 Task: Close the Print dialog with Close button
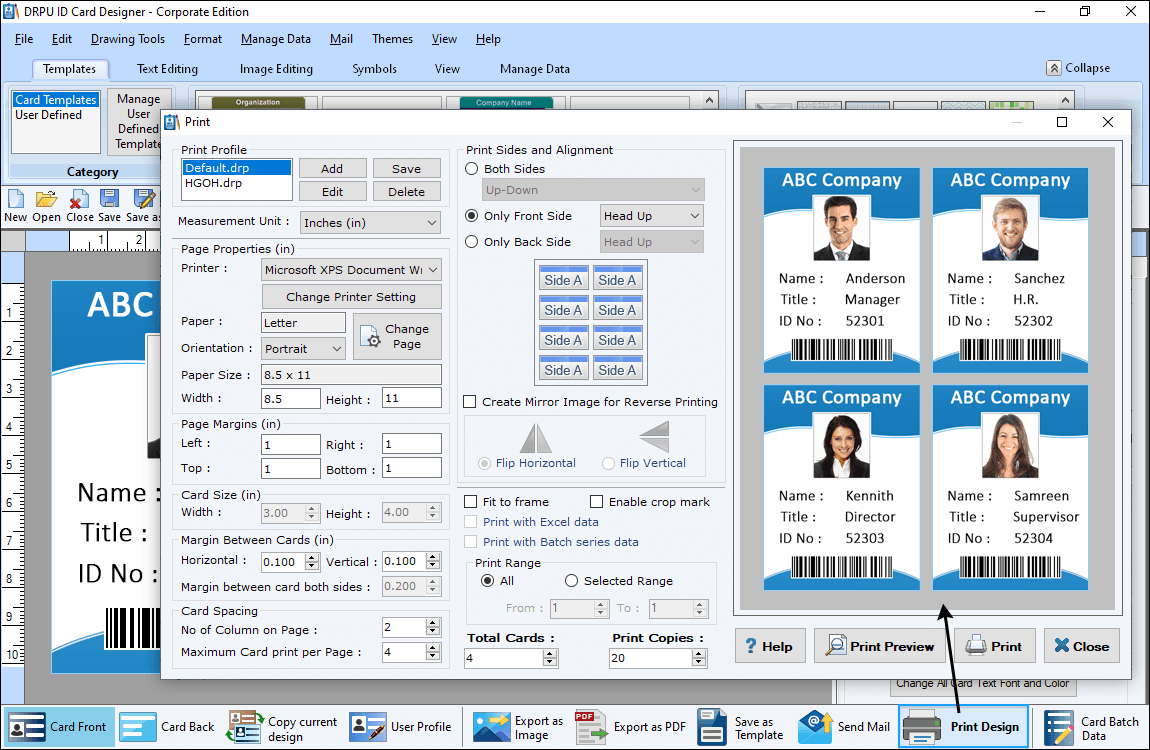pos(1082,646)
